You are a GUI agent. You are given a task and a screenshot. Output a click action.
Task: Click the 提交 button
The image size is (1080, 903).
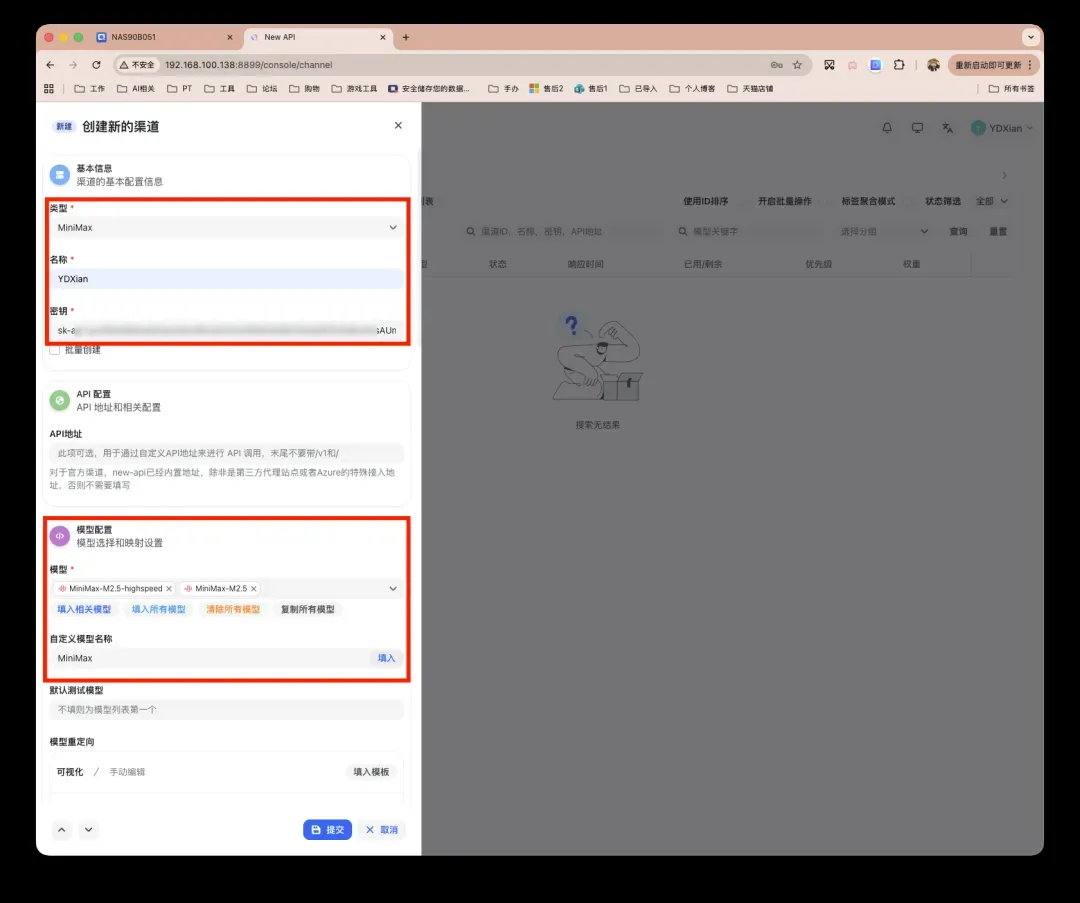[327, 830]
